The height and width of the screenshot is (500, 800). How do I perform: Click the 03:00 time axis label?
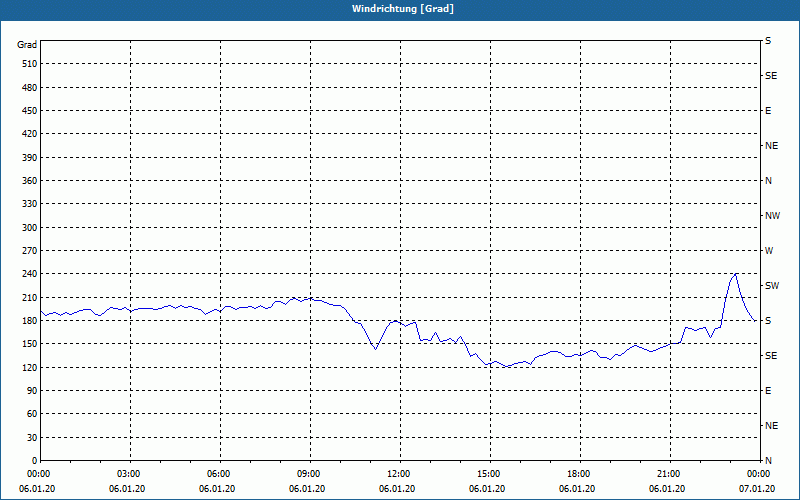[x=131, y=474]
